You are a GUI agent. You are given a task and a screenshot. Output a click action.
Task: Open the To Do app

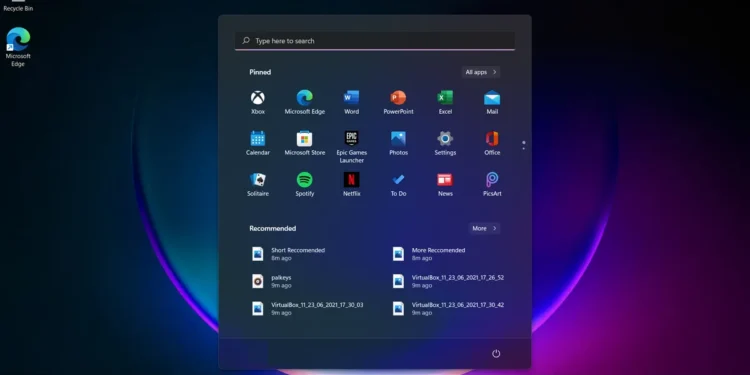pos(398,185)
